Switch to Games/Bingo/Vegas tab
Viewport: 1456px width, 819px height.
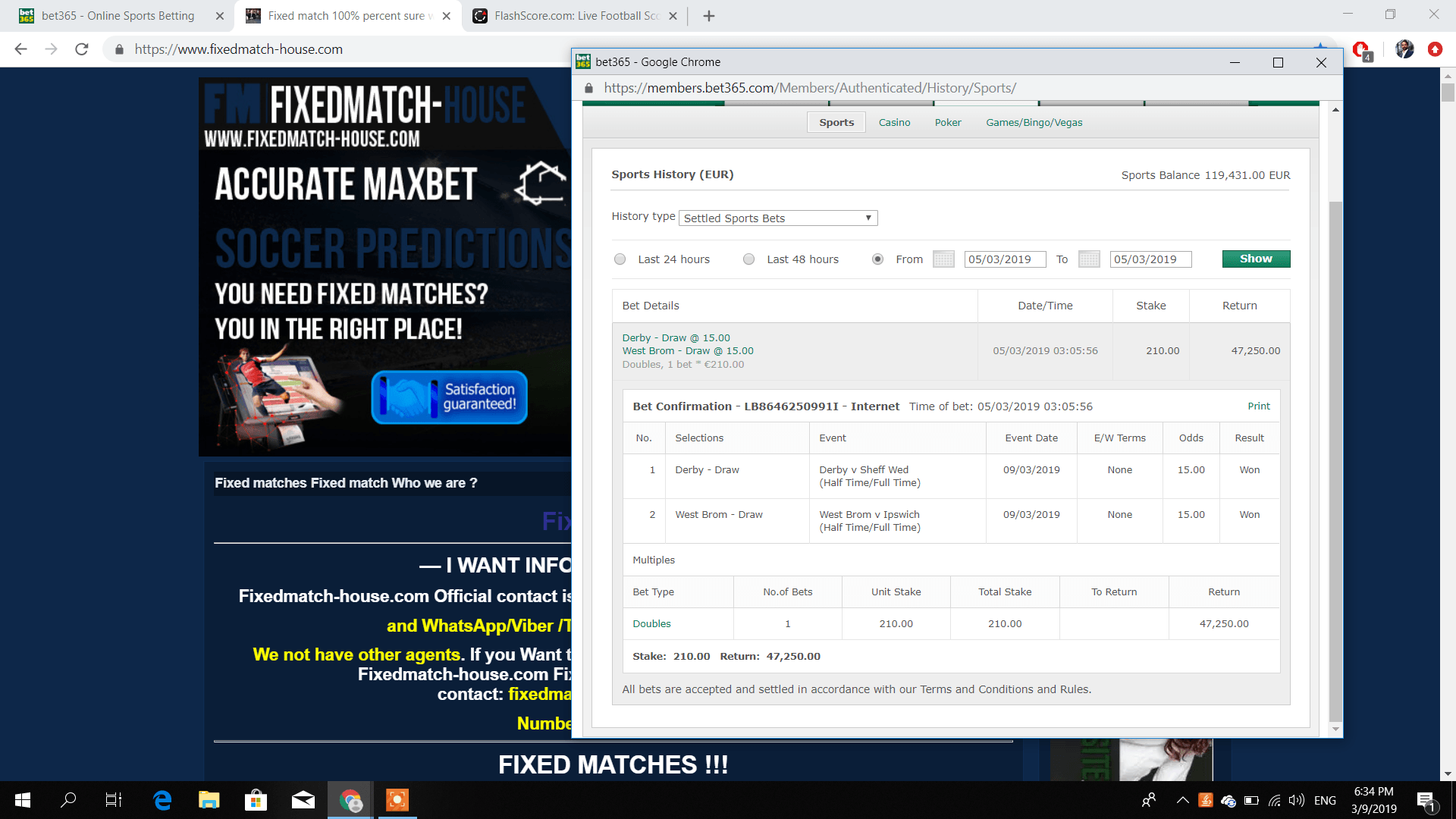pyautogui.click(x=1034, y=122)
